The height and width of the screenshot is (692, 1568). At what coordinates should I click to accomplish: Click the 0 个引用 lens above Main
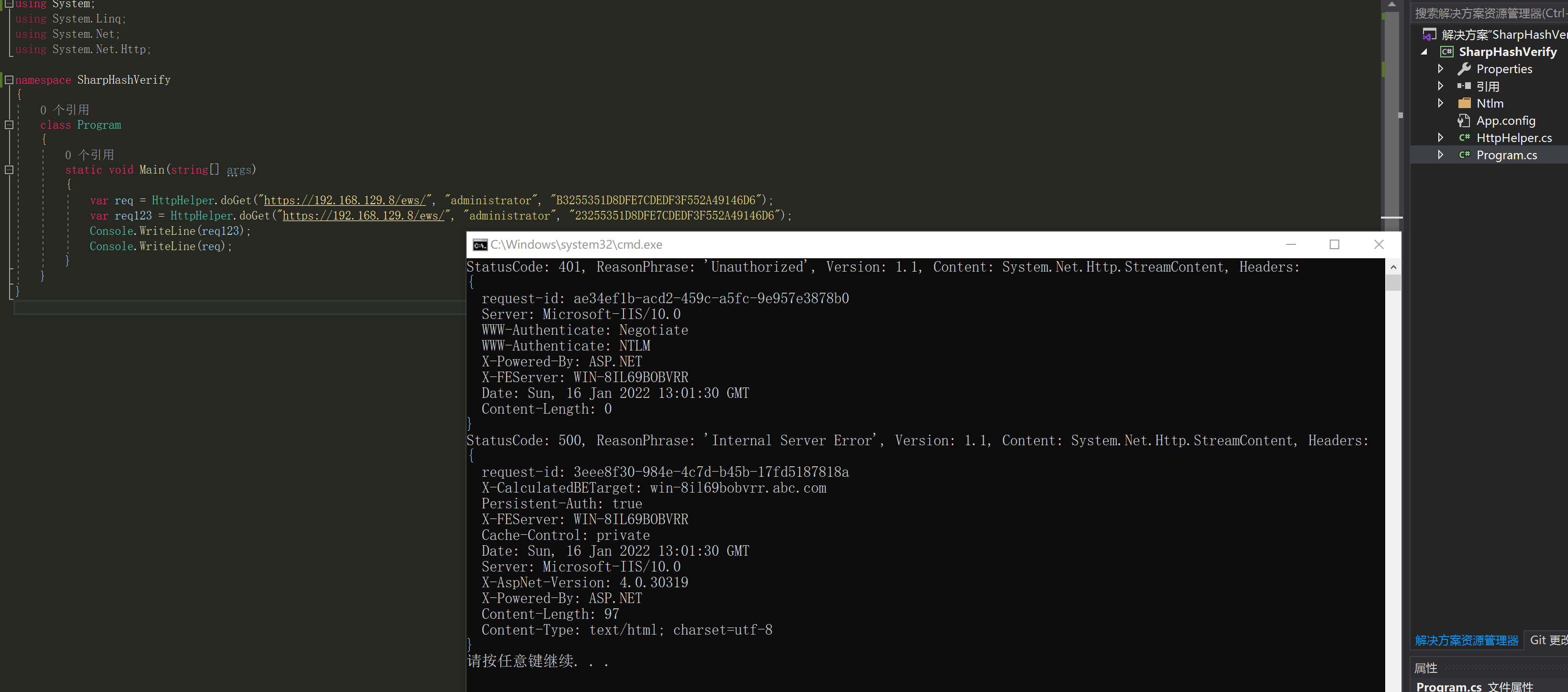pos(89,154)
